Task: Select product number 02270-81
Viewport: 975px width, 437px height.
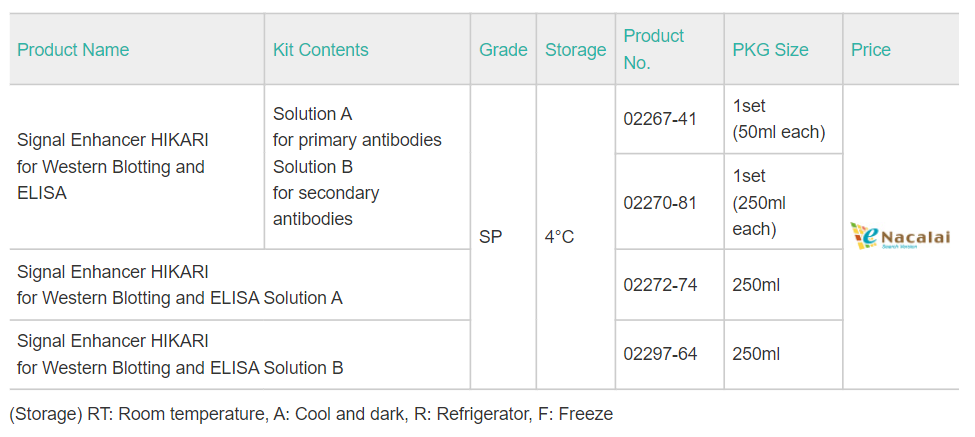Action: pos(660,202)
